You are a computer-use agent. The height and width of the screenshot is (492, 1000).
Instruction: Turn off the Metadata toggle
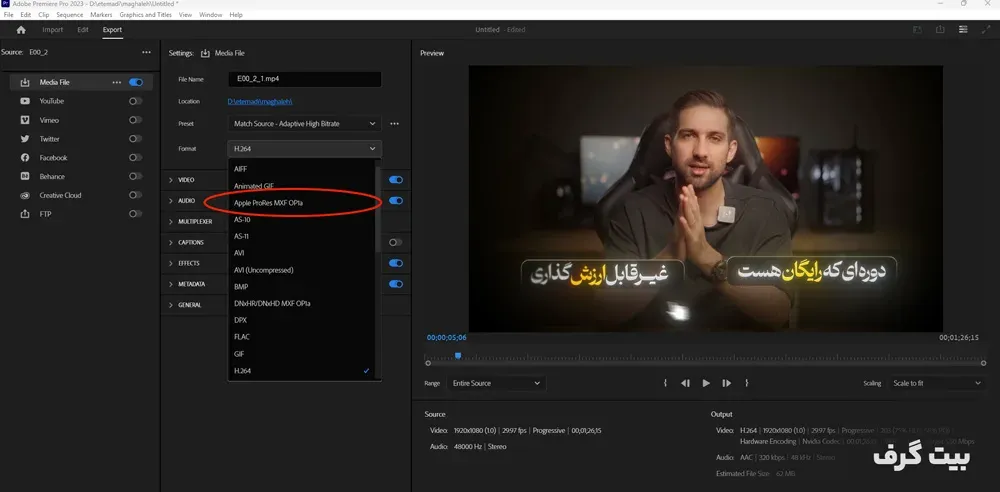click(396, 284)
